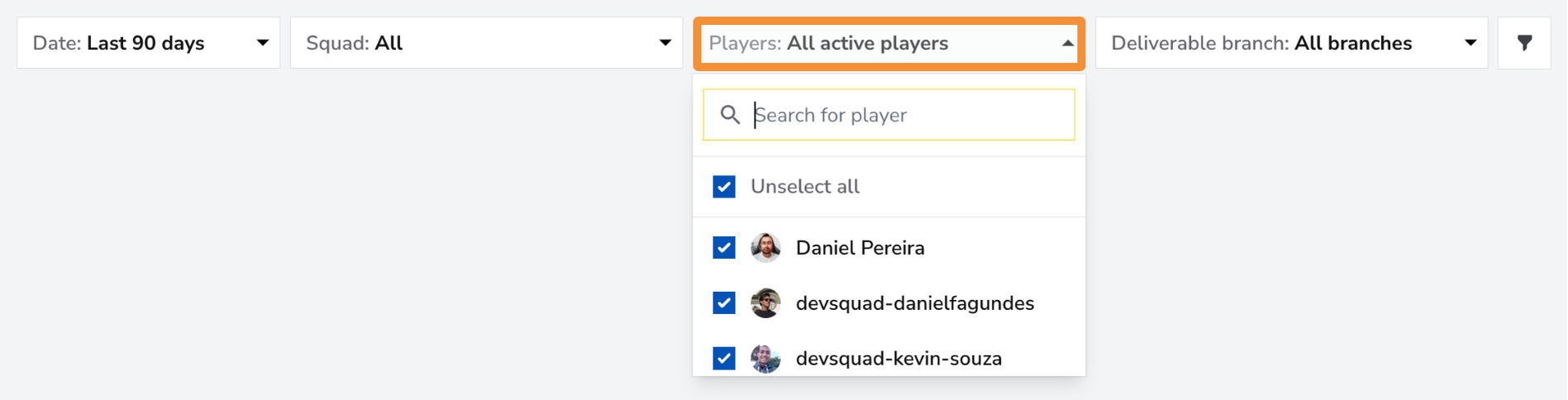Click the Deliverable branch caret arrow
This screenshot has width=1568, height=400.
[x=1470, y=43]
